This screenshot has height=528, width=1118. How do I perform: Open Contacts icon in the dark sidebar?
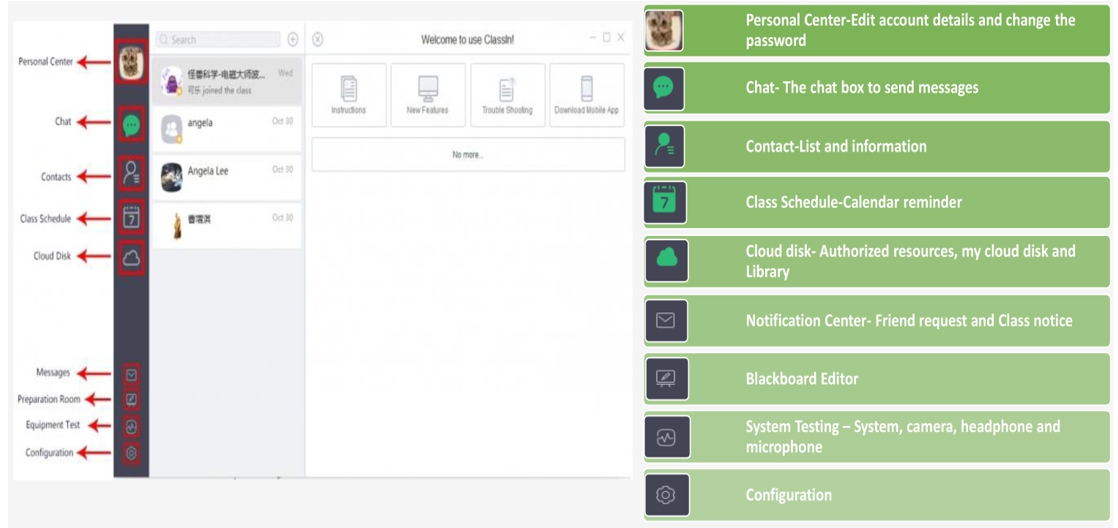tap(131, 173)
